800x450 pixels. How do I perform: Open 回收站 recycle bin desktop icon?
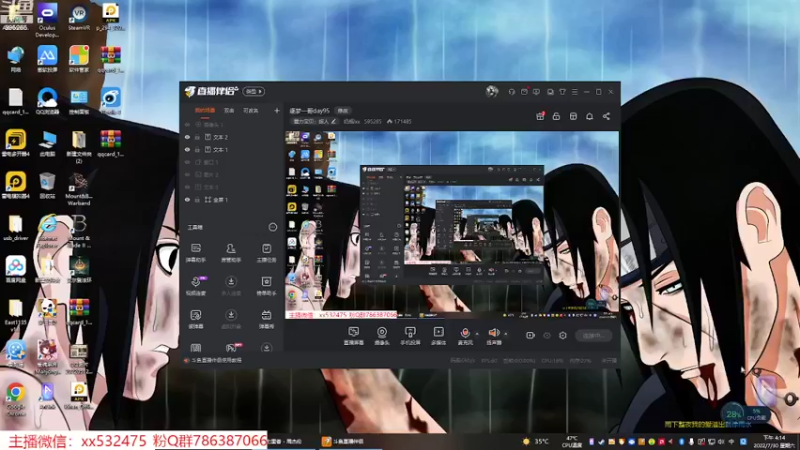point(47,186)
